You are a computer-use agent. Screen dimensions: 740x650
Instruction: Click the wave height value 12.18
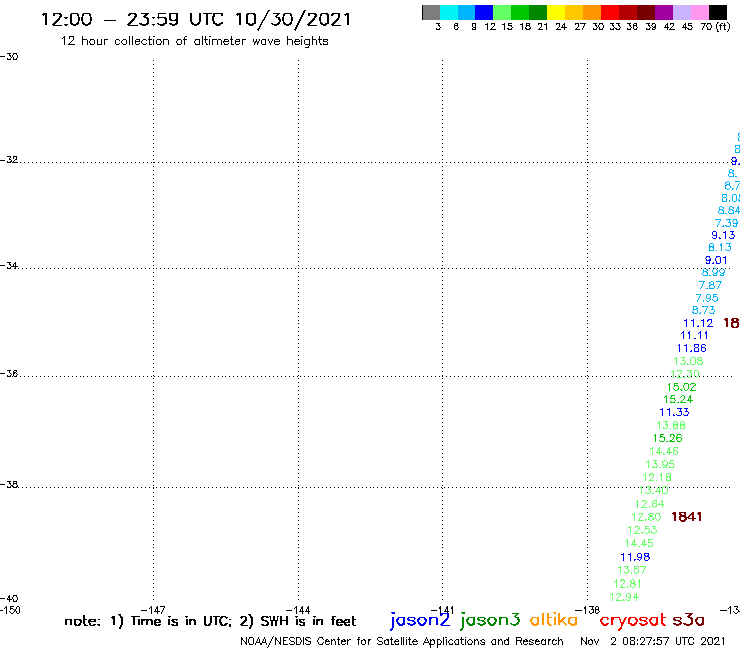[x=657, y=478]
